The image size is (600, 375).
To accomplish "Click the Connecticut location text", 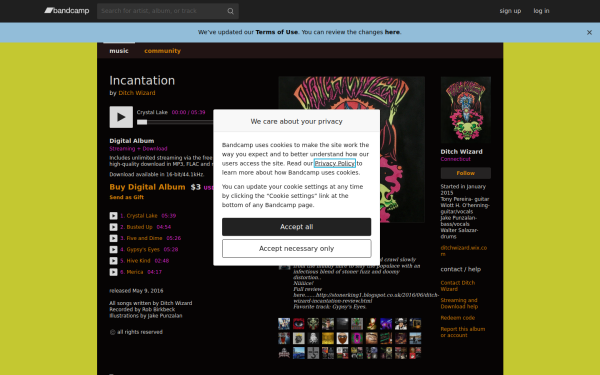I will (455, 159).
